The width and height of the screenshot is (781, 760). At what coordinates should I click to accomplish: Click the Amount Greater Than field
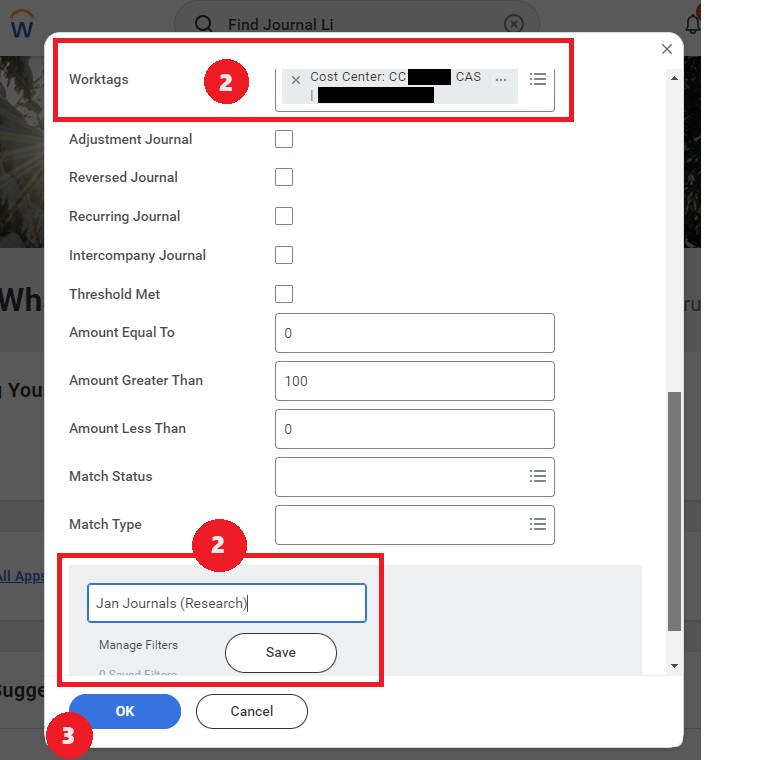pyautogui.click(x=414, y=381)
